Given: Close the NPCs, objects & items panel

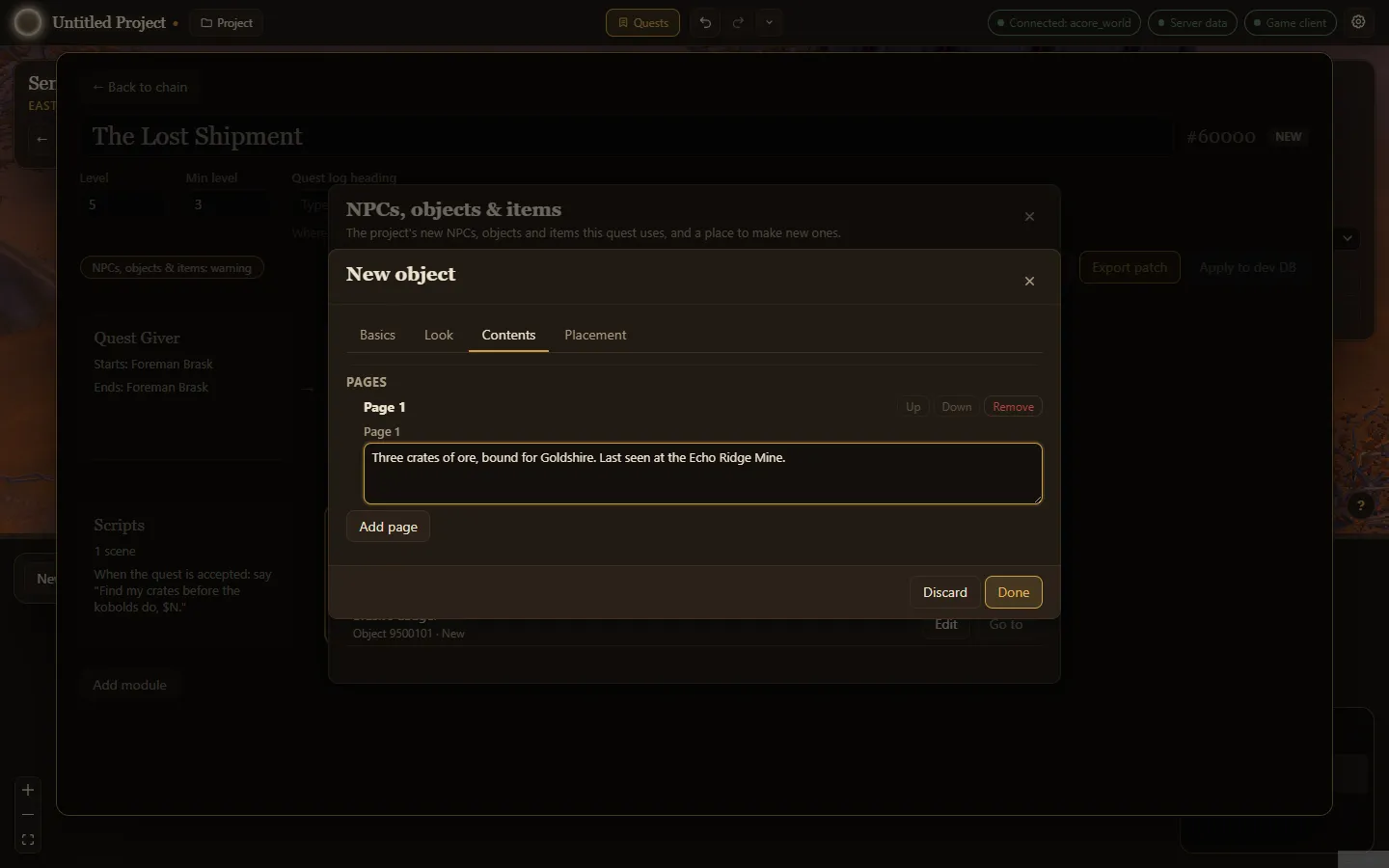Looking at the screenshot, I should pos(1029,217).
